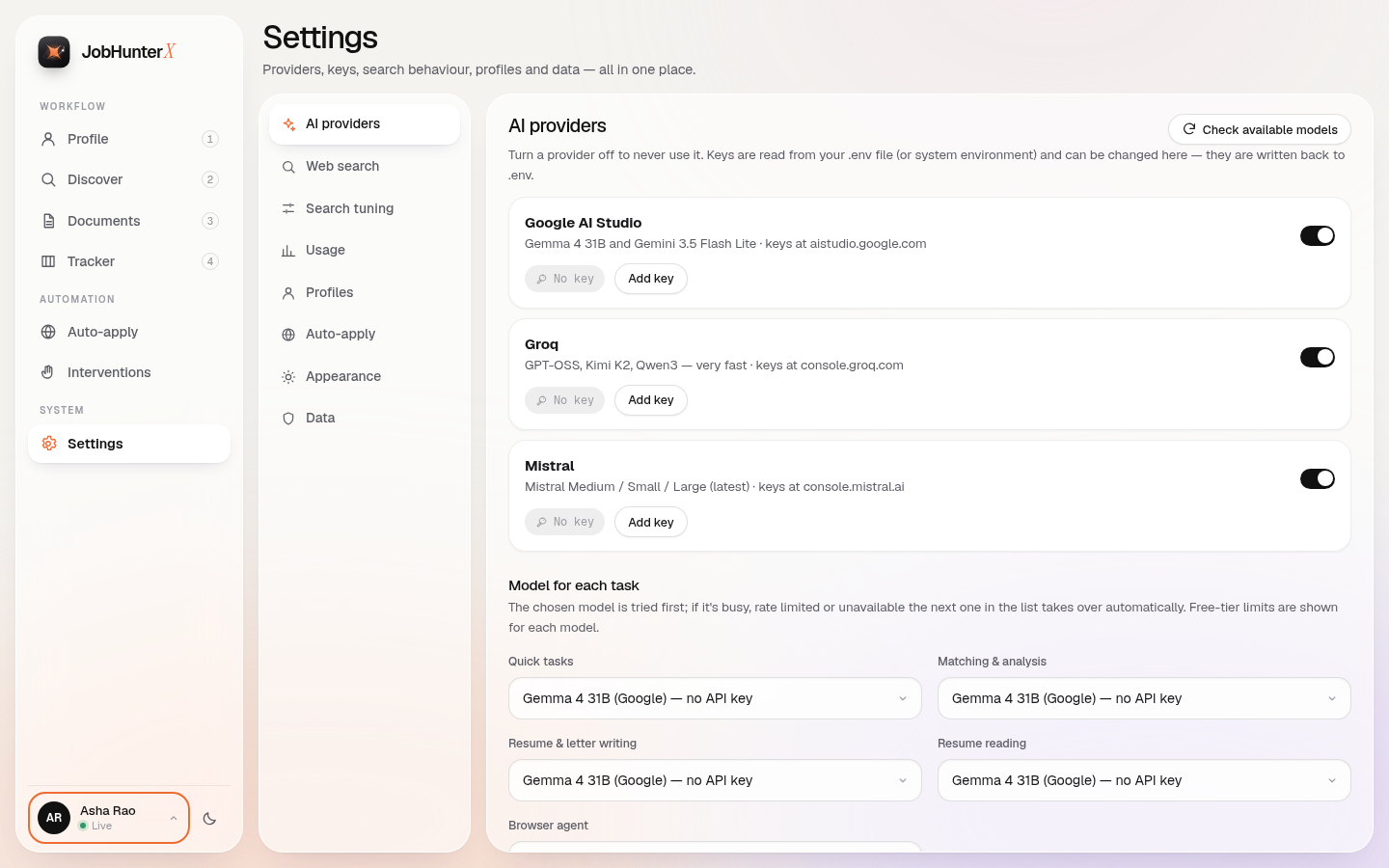The image size is (1389, 868).
Task: Open Profile via its person icon
Action: tap(48, 139)
